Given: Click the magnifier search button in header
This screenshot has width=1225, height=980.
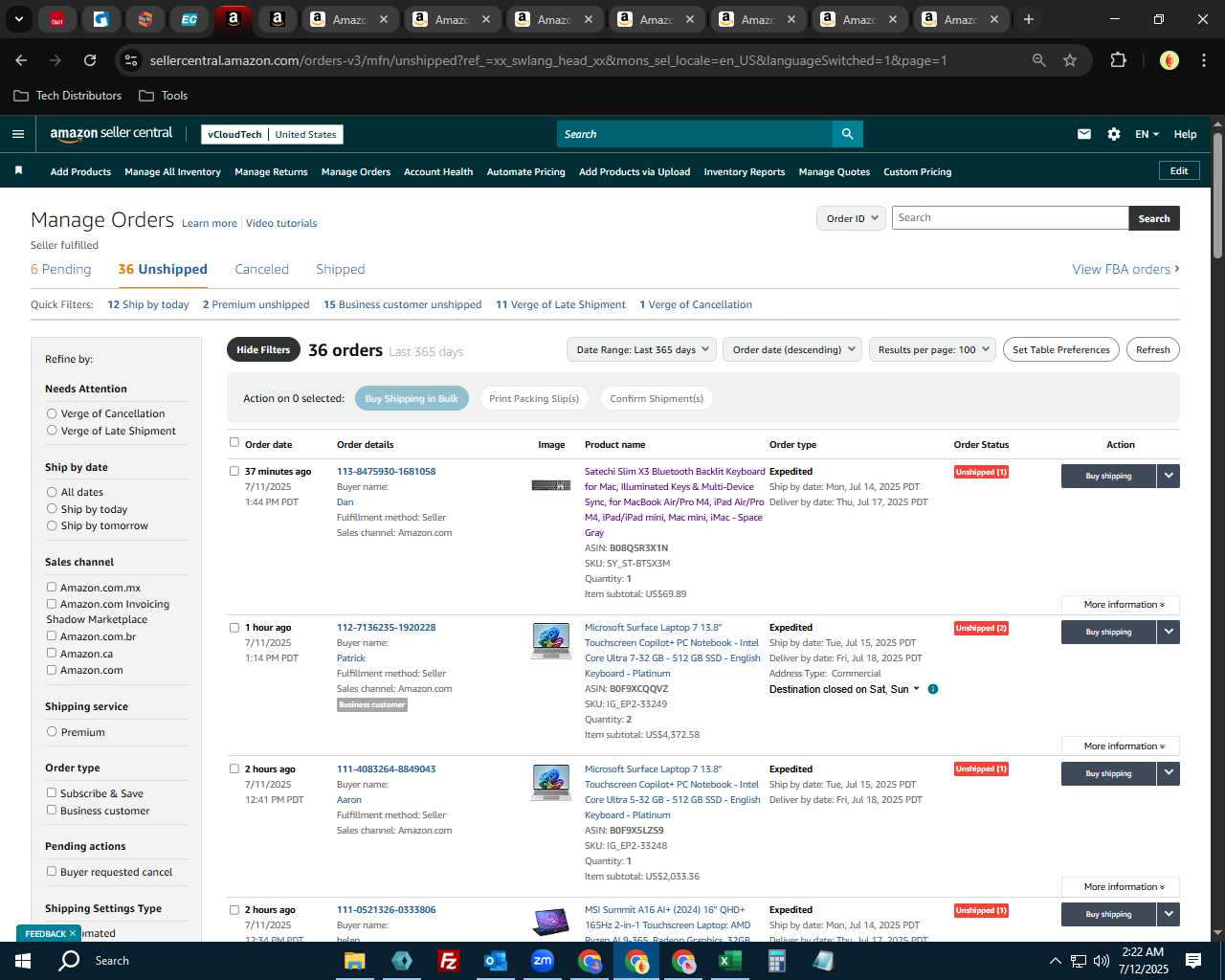Looking at the screenshot, I should 847,134.
